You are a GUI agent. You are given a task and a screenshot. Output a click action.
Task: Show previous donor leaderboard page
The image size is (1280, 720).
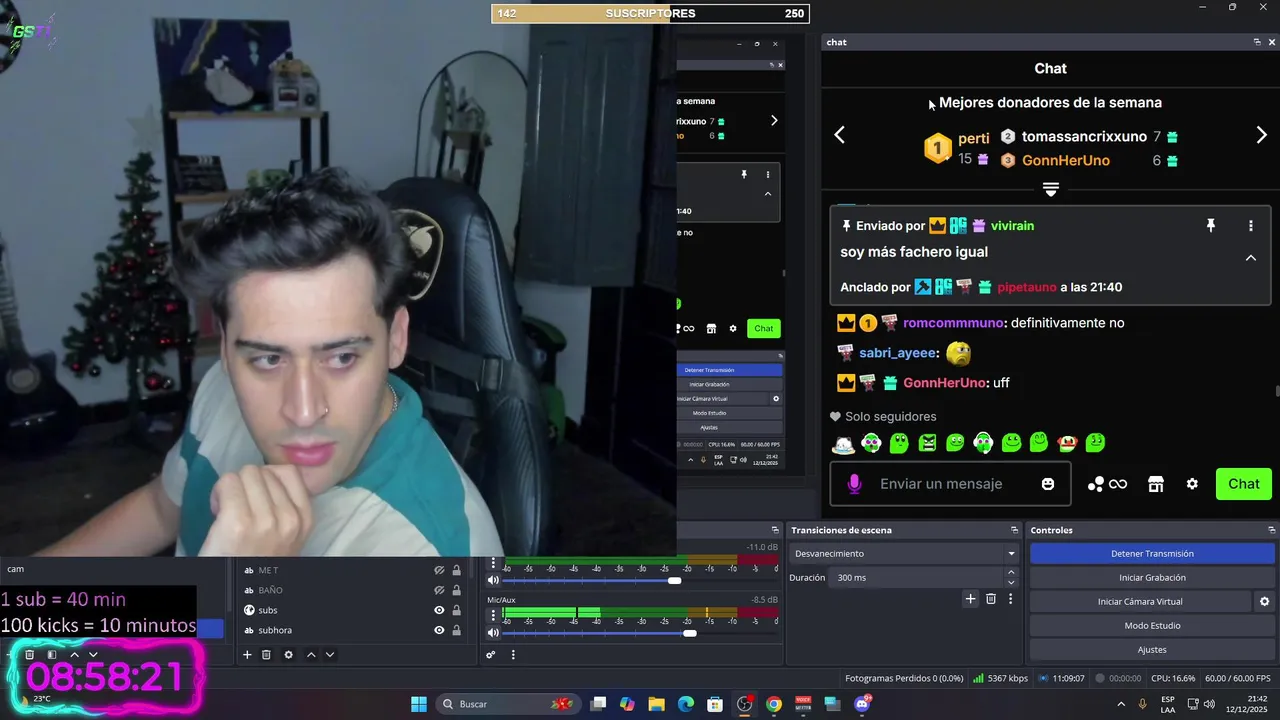pos(840,135)
